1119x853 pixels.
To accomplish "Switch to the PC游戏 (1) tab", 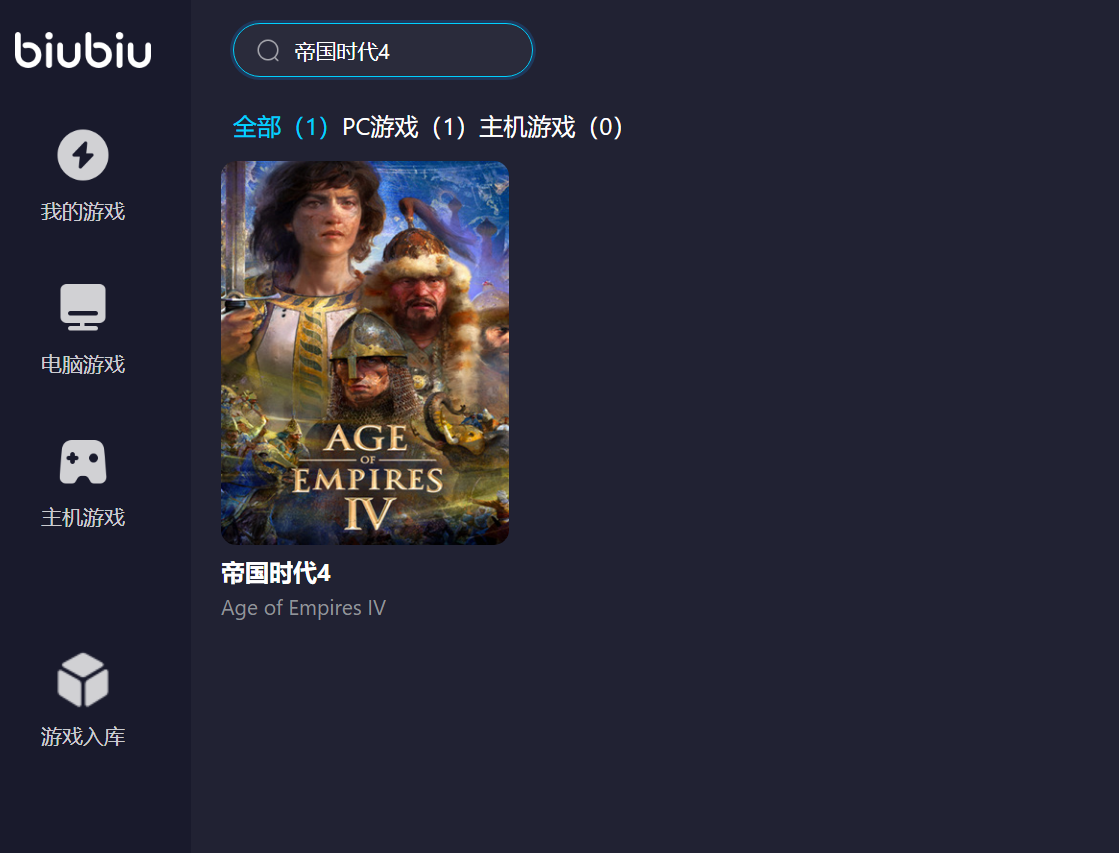I will pos(404,127).
